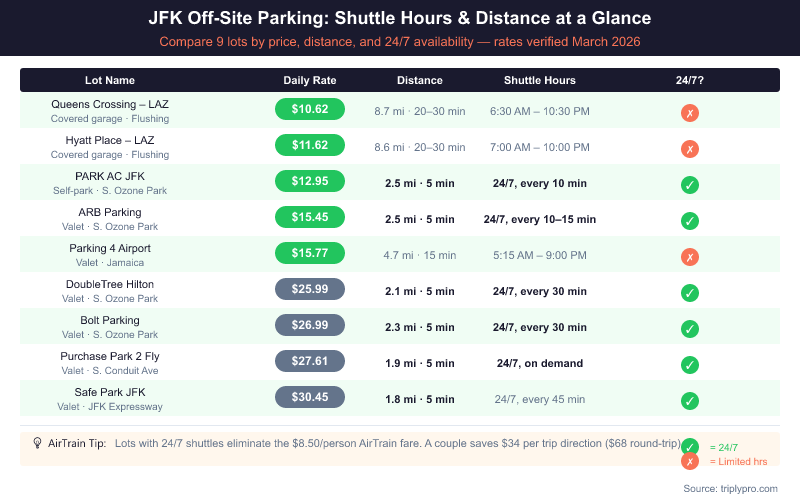The image size is (800, 500).
Task: Click the $12.95 rate badge
Action: (x=310, y=182)
